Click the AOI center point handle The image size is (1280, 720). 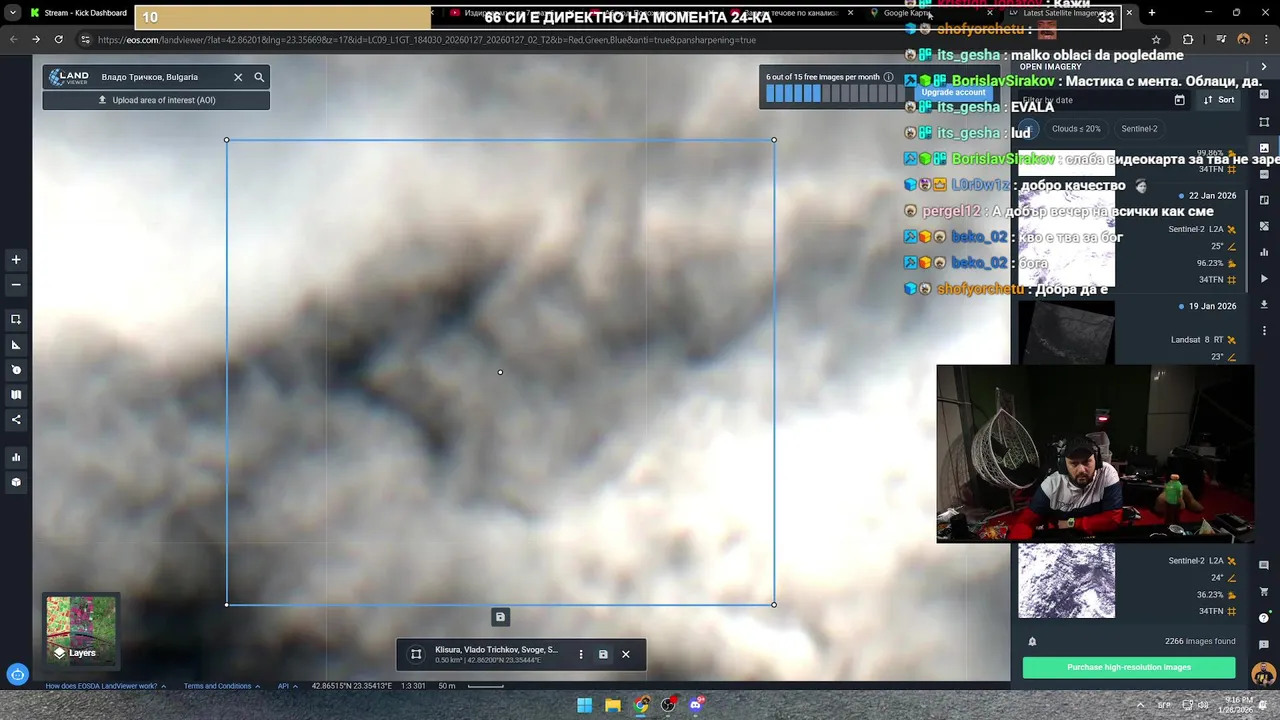point(500,373)
